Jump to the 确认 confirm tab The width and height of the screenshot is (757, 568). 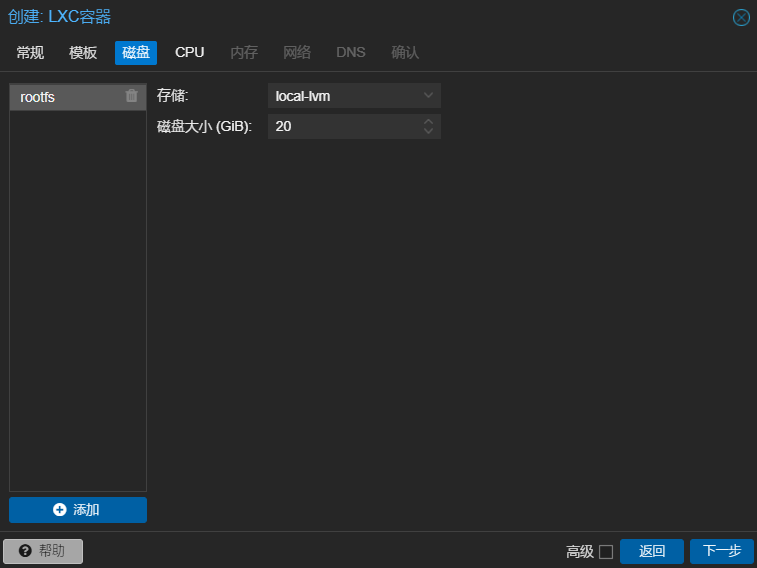click(x=405, y=53)
